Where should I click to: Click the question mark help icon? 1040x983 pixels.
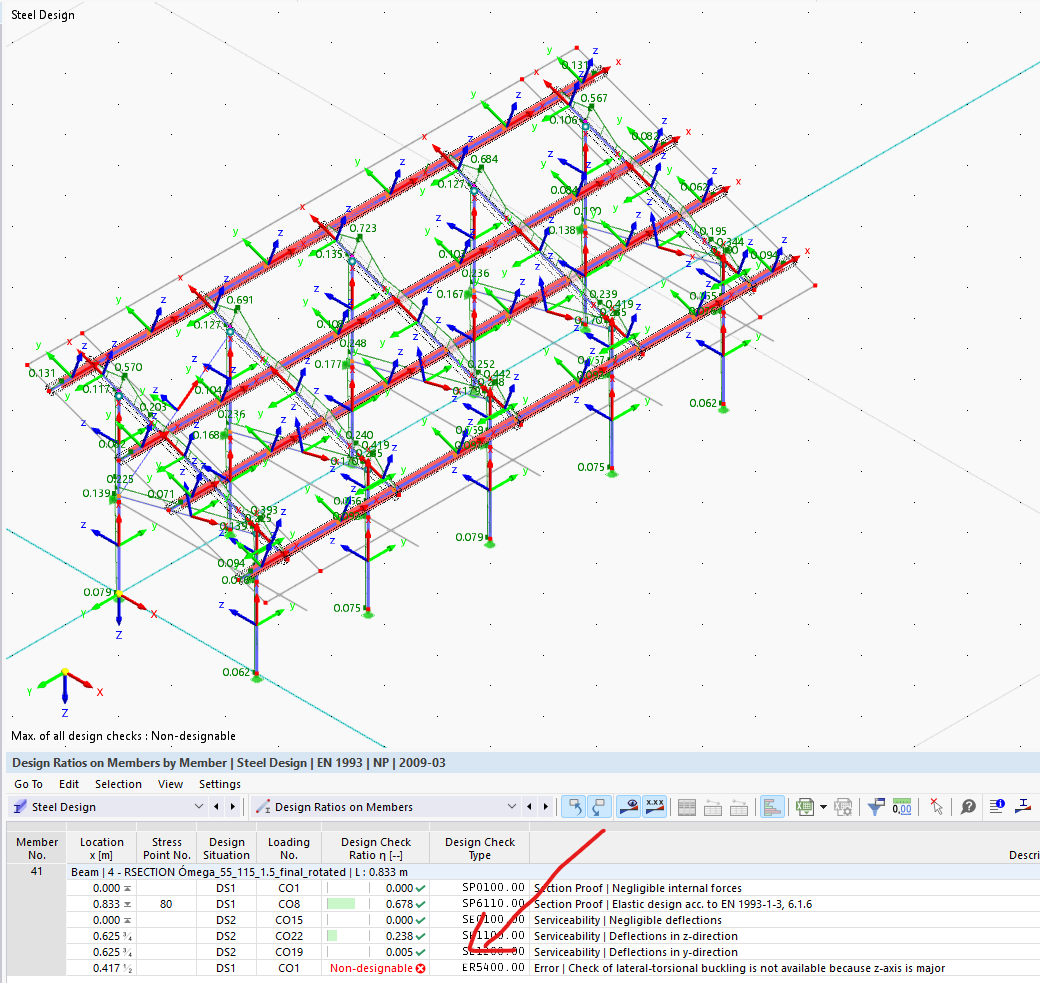[x=967, y=807]
